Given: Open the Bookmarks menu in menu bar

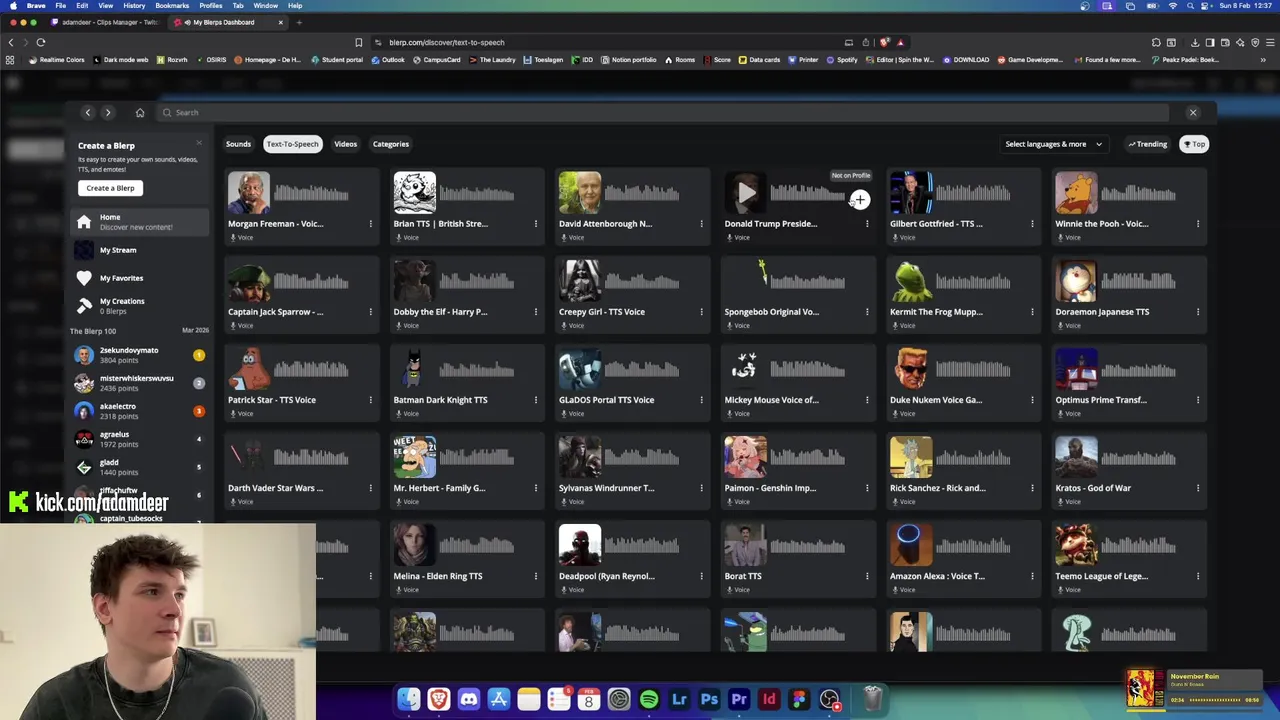Looking at the screenshot, I should 172,6.
